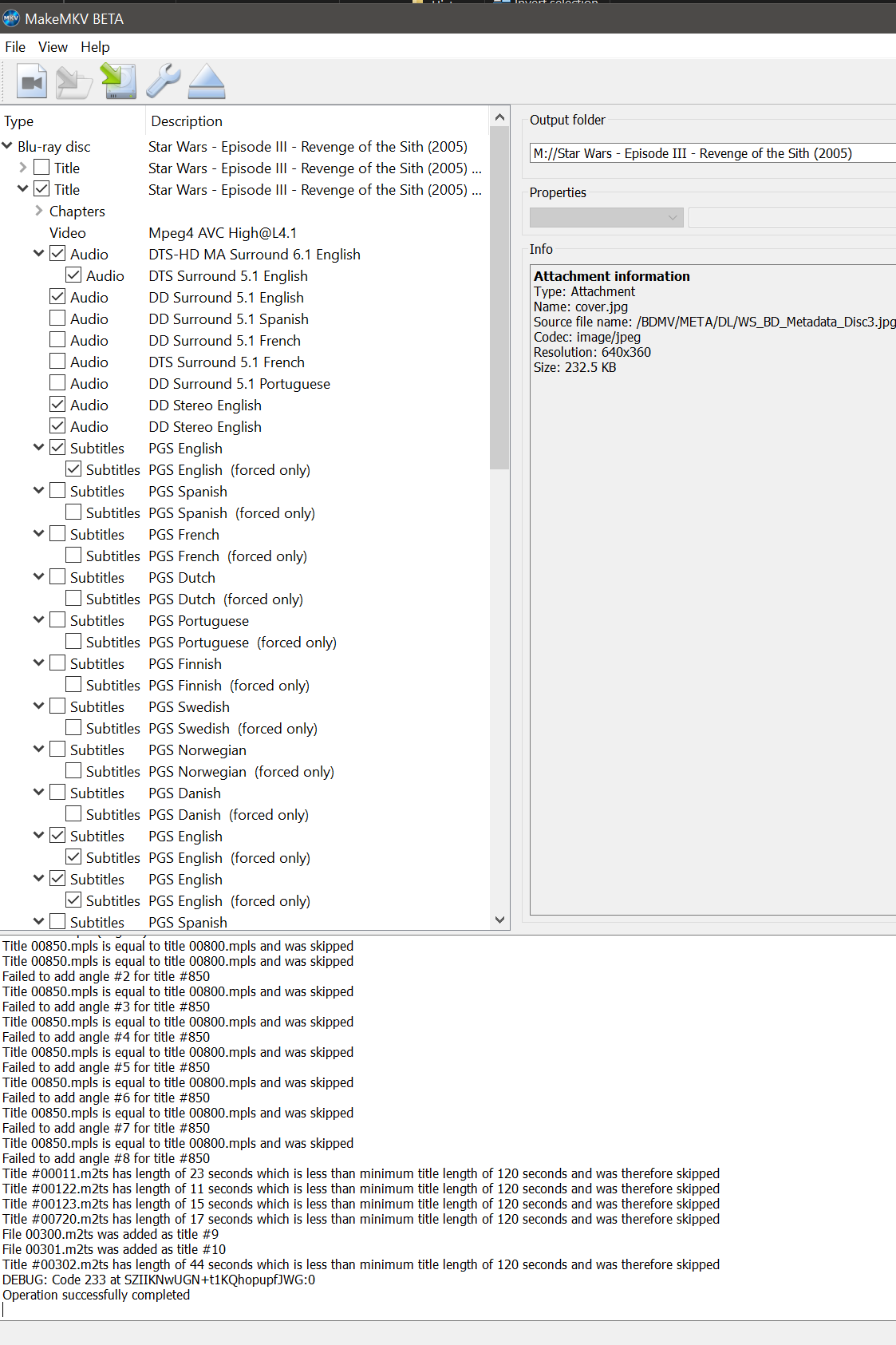This screenshot has width=896, height=1345.
Task: Click the MakeMKV logo in title bar
Action: tap(11, 18)
